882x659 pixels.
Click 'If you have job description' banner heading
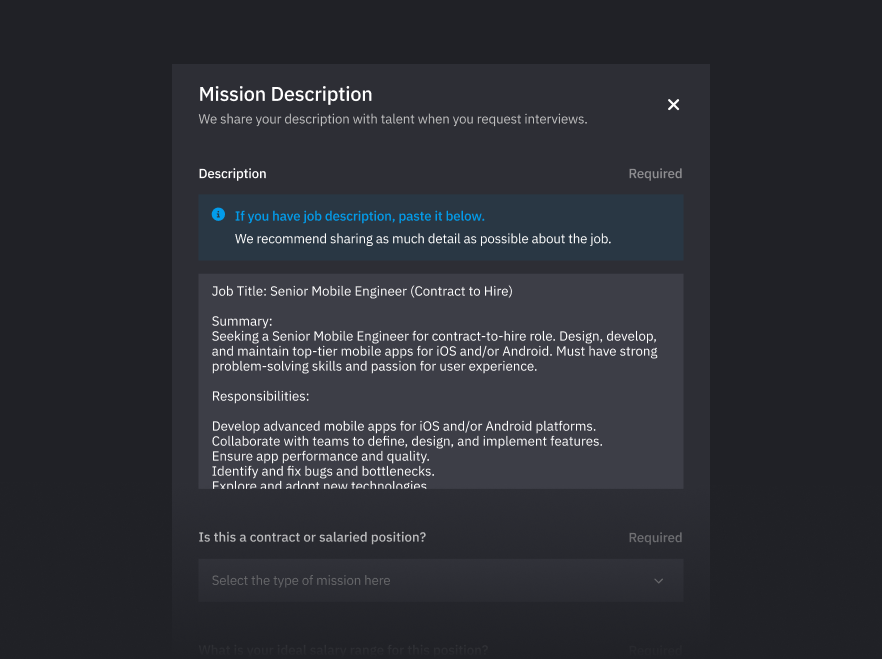pos(359,216)
